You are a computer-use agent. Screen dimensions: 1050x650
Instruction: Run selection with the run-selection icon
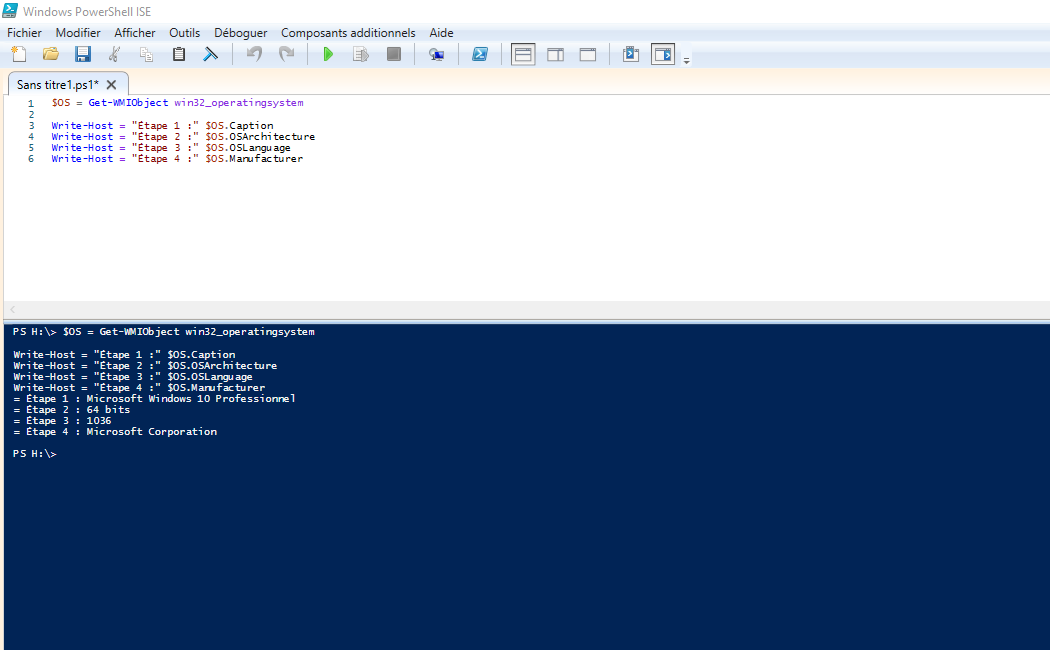[x=361, y=54]
